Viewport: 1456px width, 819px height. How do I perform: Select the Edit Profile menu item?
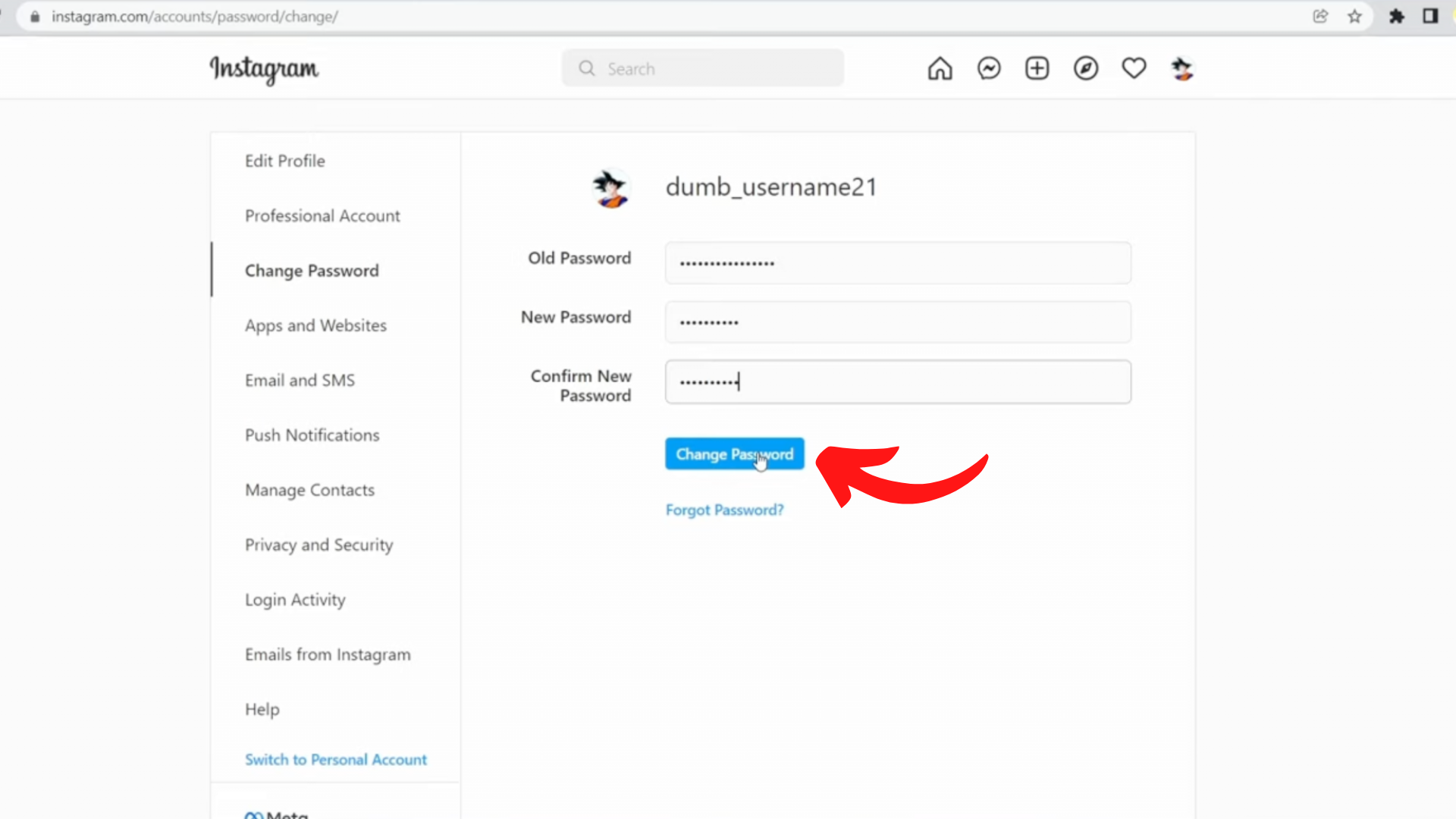click(x=284, y=161)
